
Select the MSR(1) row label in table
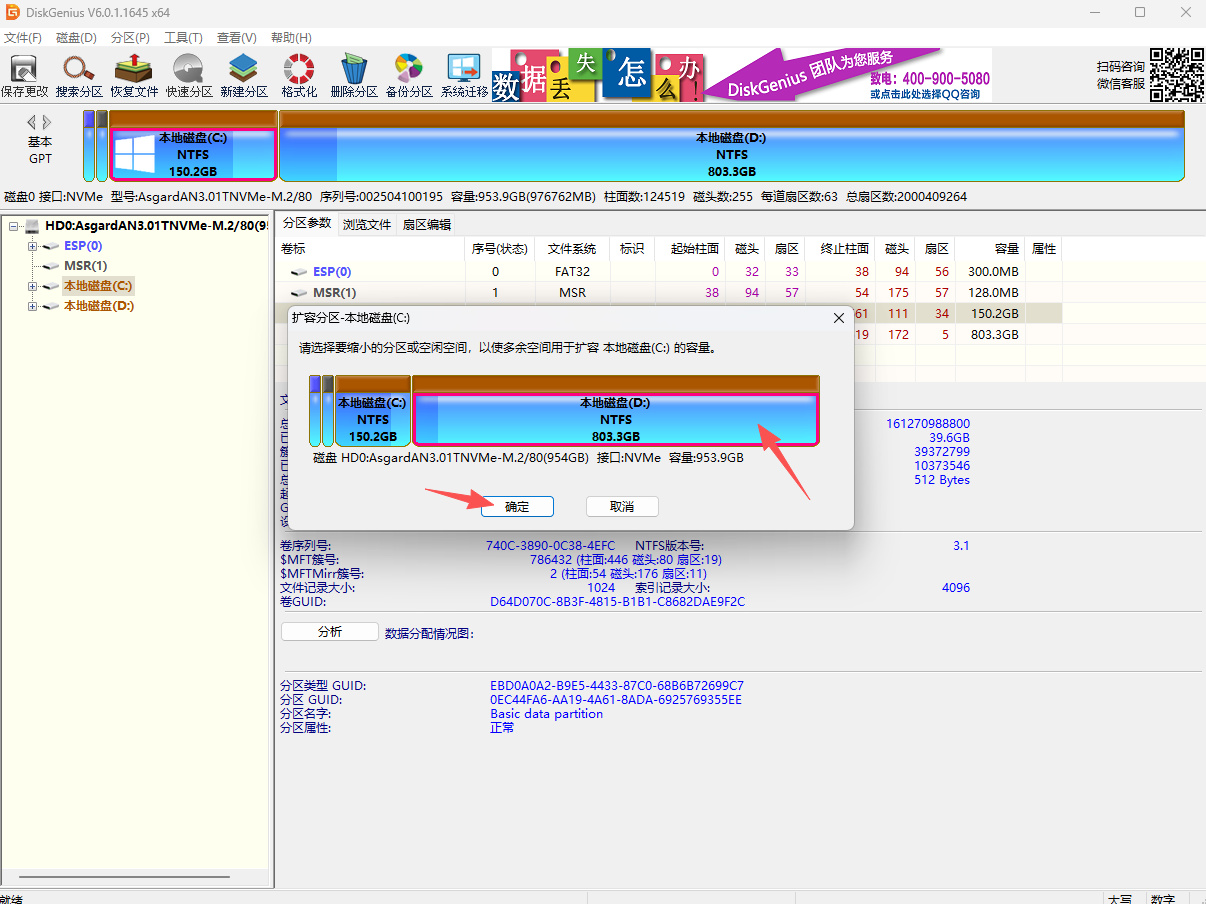[334, 293]
